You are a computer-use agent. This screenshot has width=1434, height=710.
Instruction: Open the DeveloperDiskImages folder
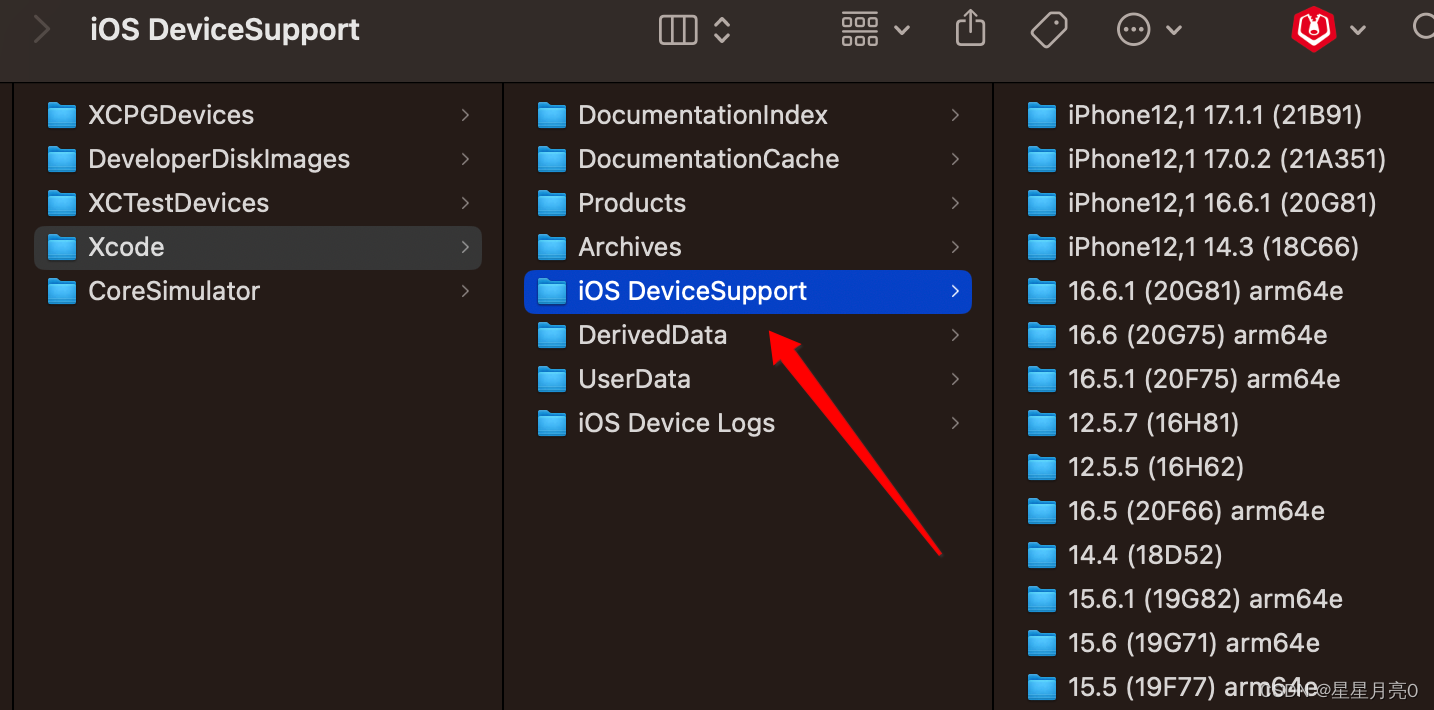click(x=218, y=158)
